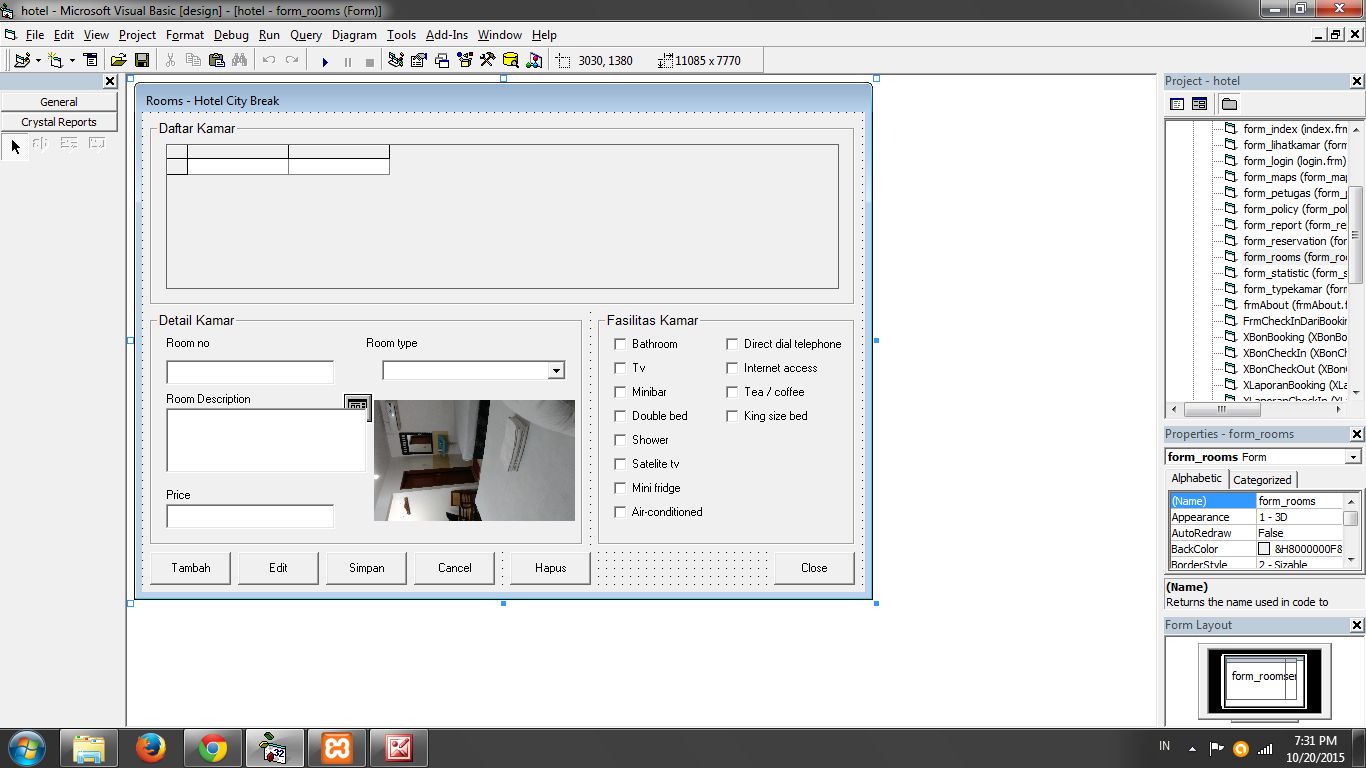Open the Add-Ins menu
This screenshot has width=1366, height=768.
click(447, 35)
